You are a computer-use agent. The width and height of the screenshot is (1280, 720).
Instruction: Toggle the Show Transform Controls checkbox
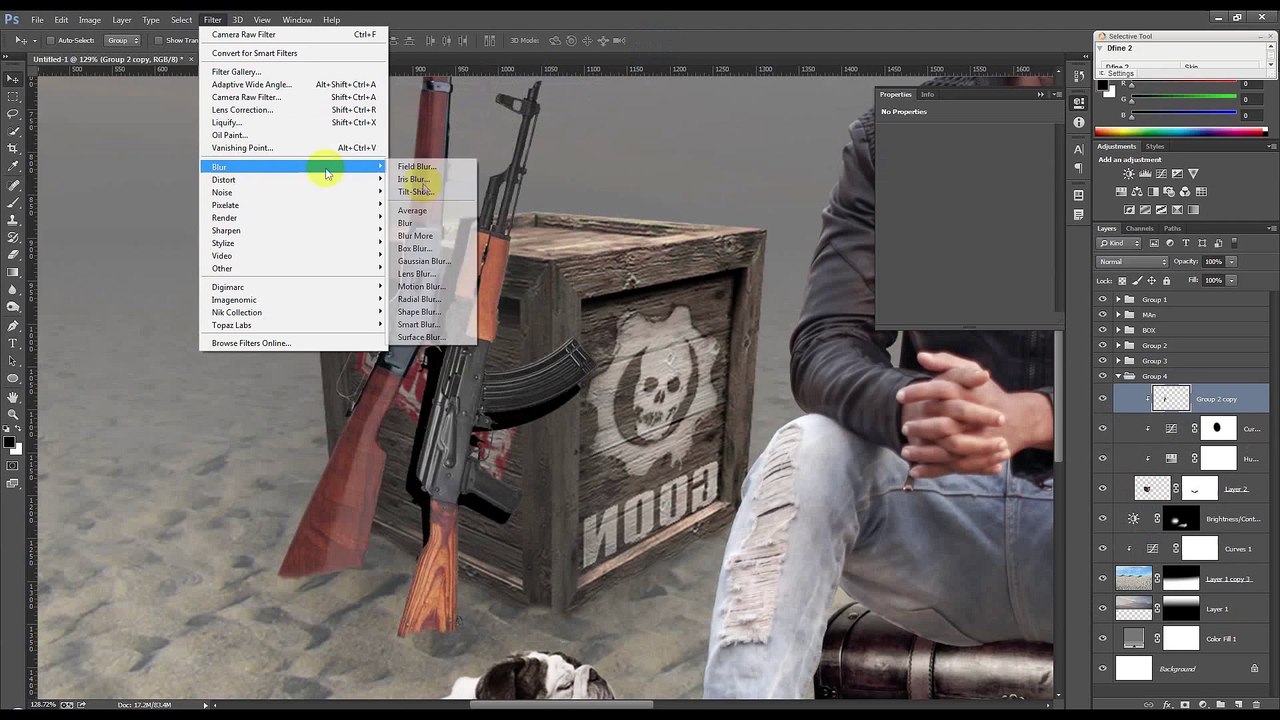(x=158, y=40)
